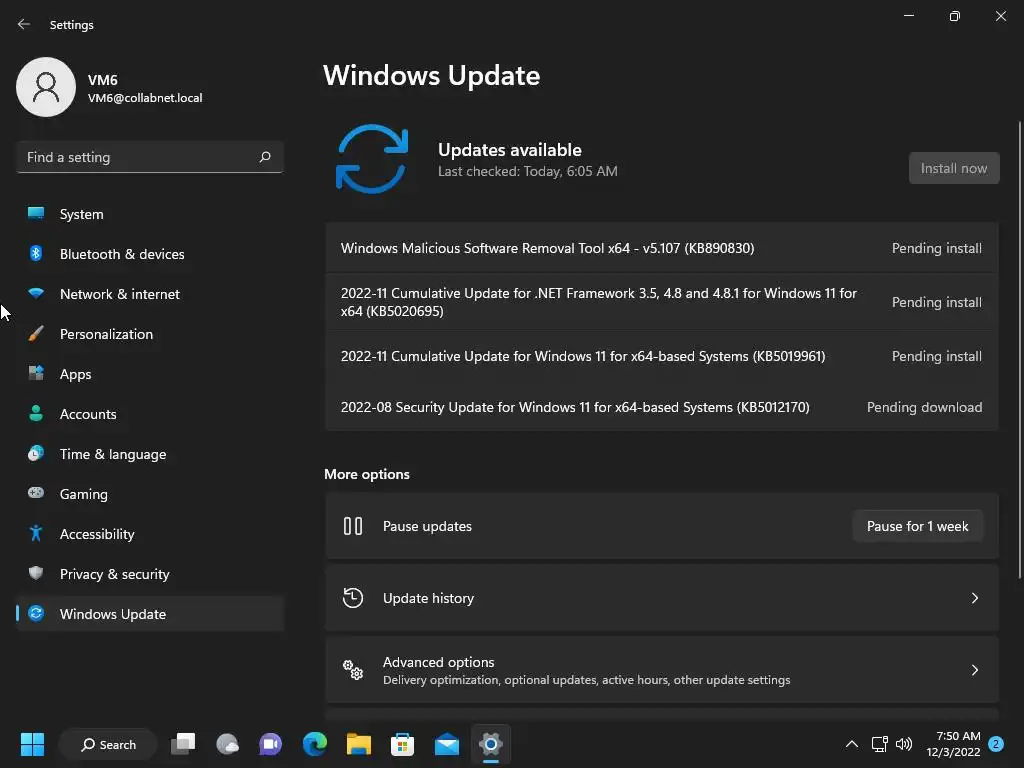Viewport: 1024px width, 768px height.
Task: Open Accessibility settings
Action: [150, 534]
